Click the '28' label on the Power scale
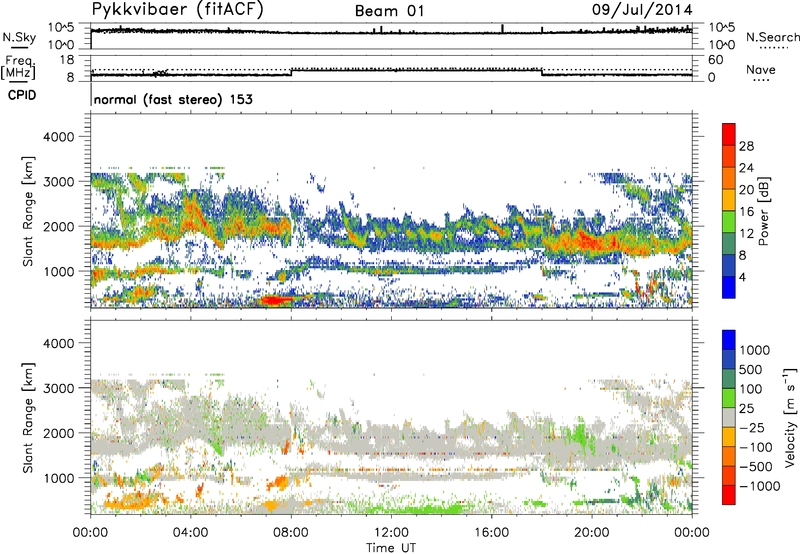This screenshot has height=554, width=800. (x=746, y=146)
